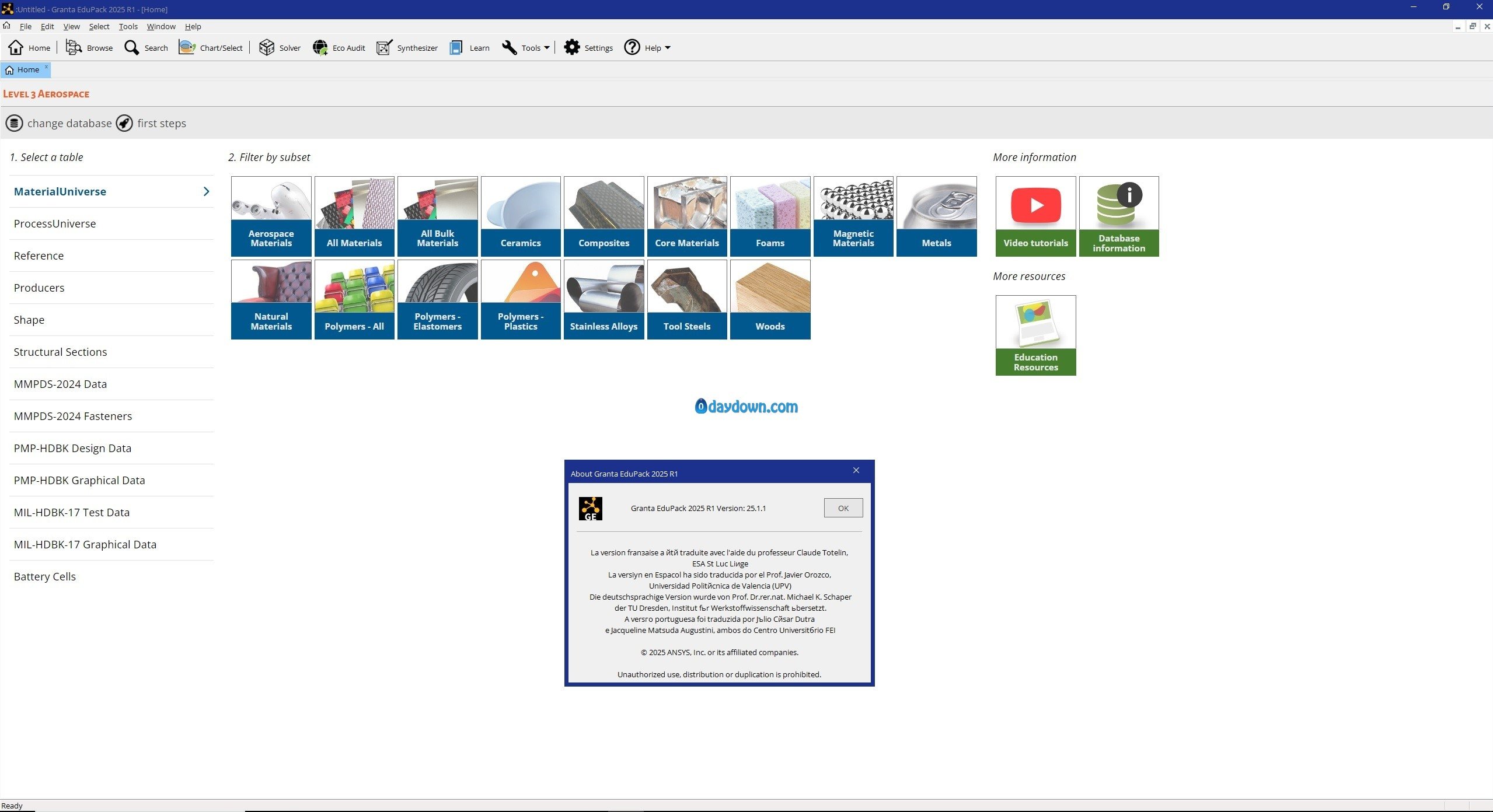Select the Shape table
The height and width of the screenshot is (812, 1493).
click(111, 320)
